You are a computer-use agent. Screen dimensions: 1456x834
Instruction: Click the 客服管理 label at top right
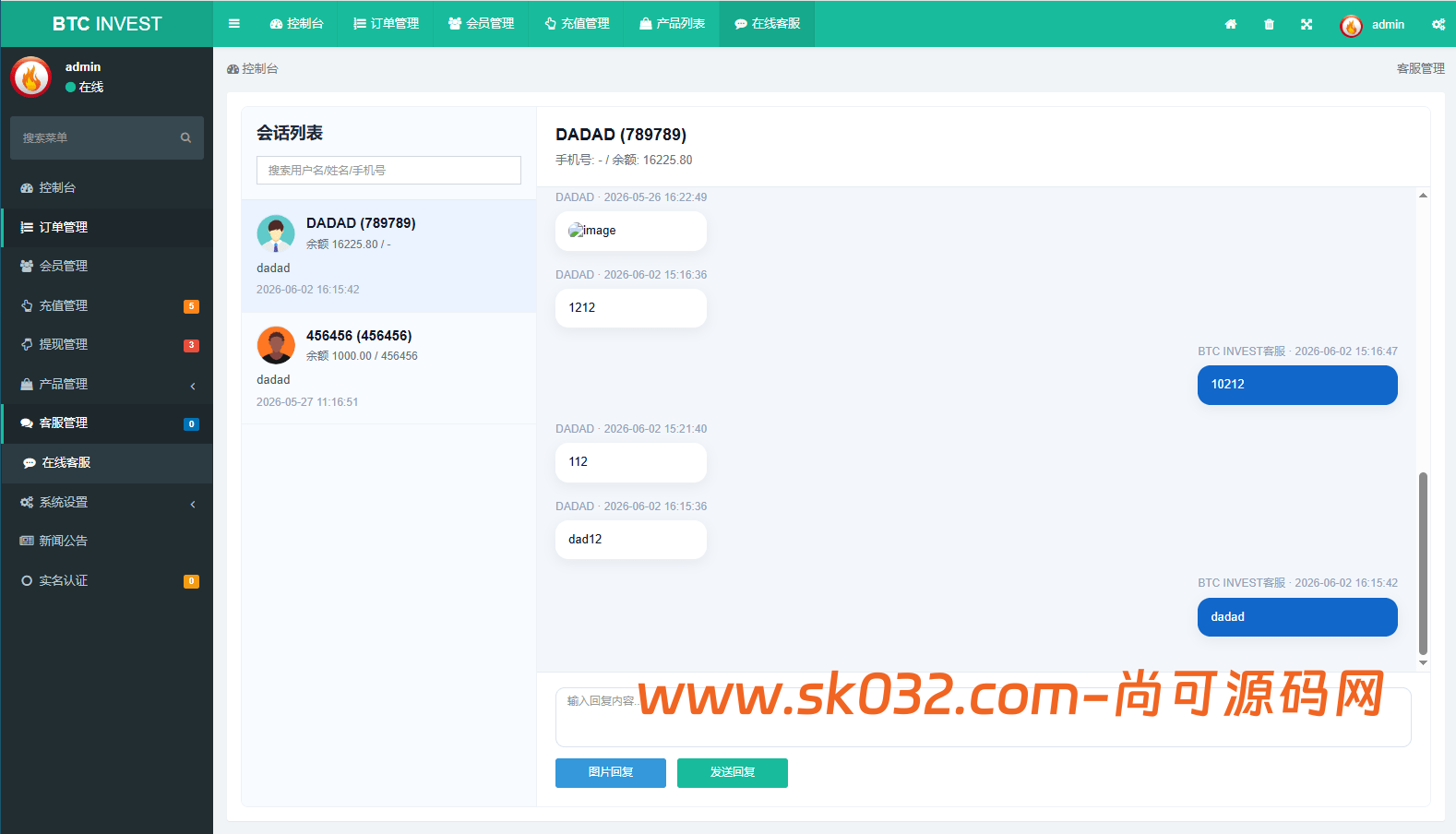(1420, 69)
